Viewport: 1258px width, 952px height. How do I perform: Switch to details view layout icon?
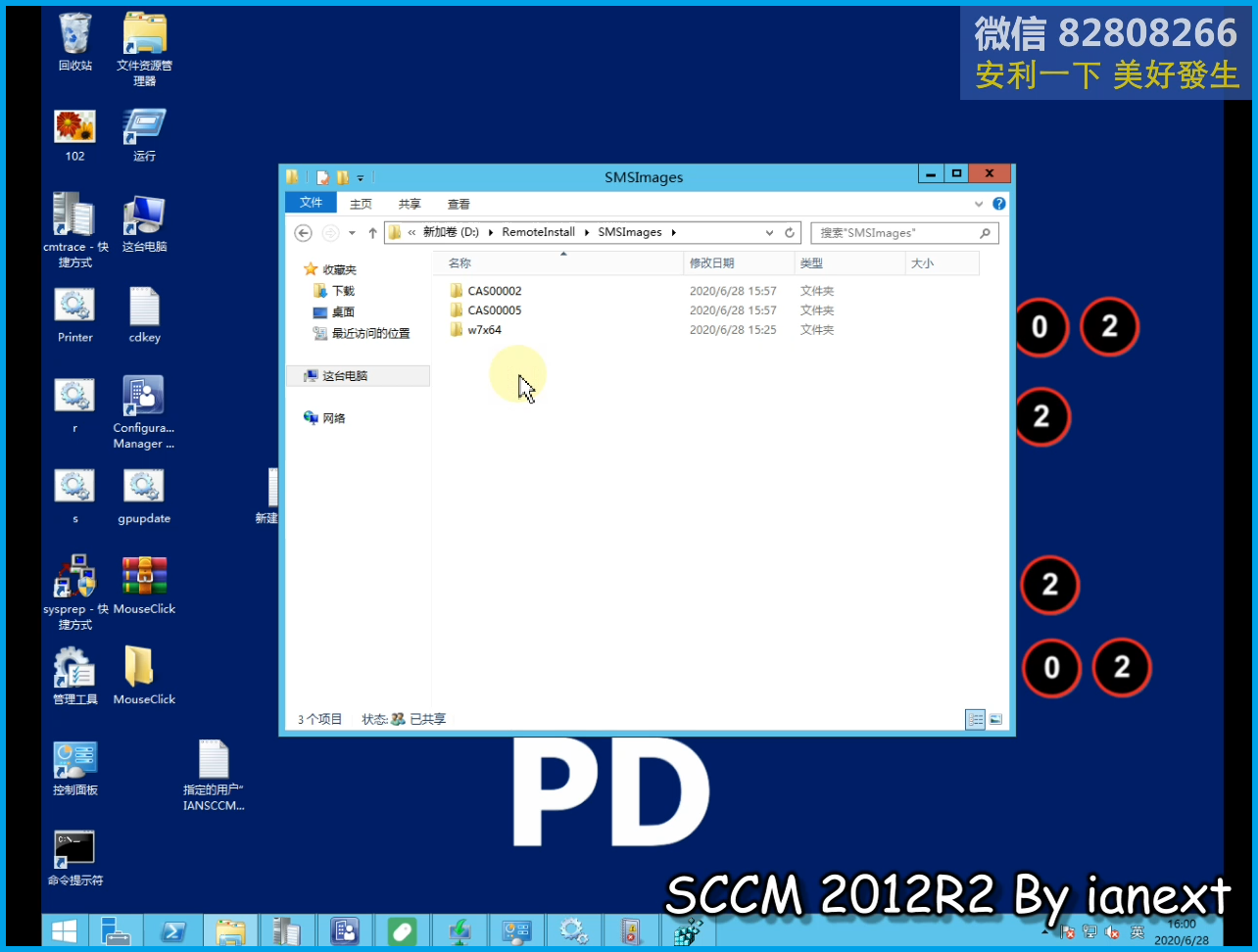tap(975, 719)
